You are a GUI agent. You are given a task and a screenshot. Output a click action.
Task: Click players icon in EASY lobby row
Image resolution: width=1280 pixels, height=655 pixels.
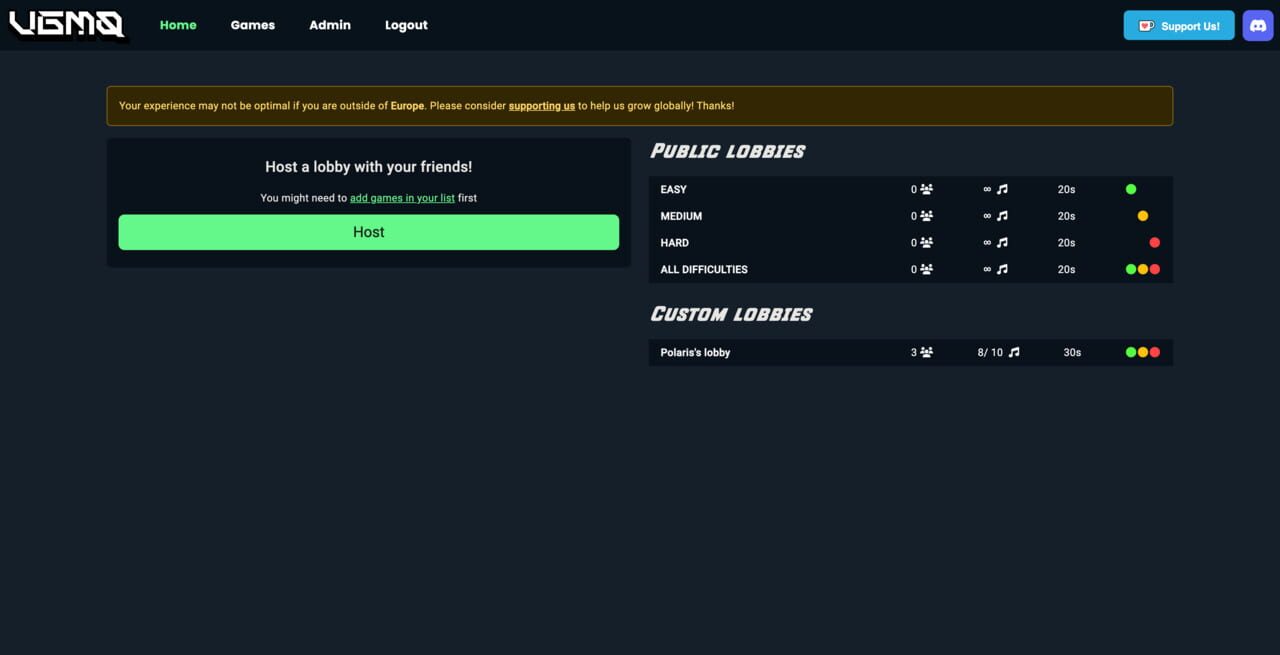926,189
